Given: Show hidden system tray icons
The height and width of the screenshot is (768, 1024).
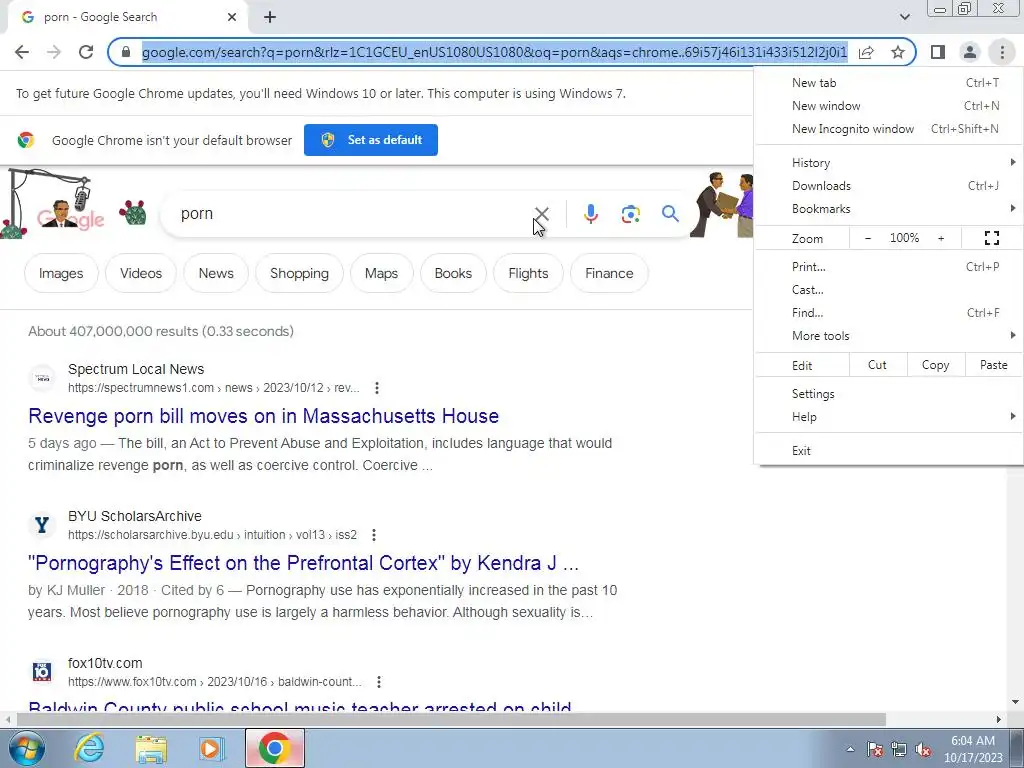Looking at the screenshot, I should [850, 749].
